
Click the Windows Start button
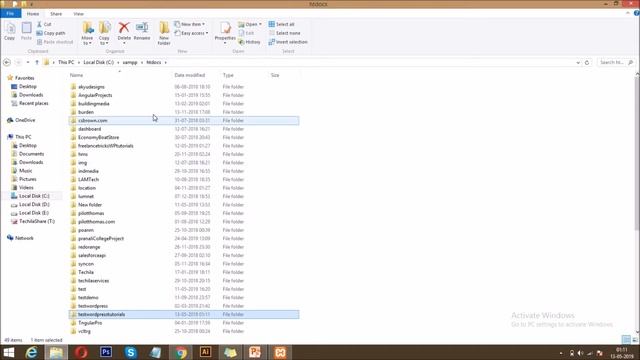9,352
